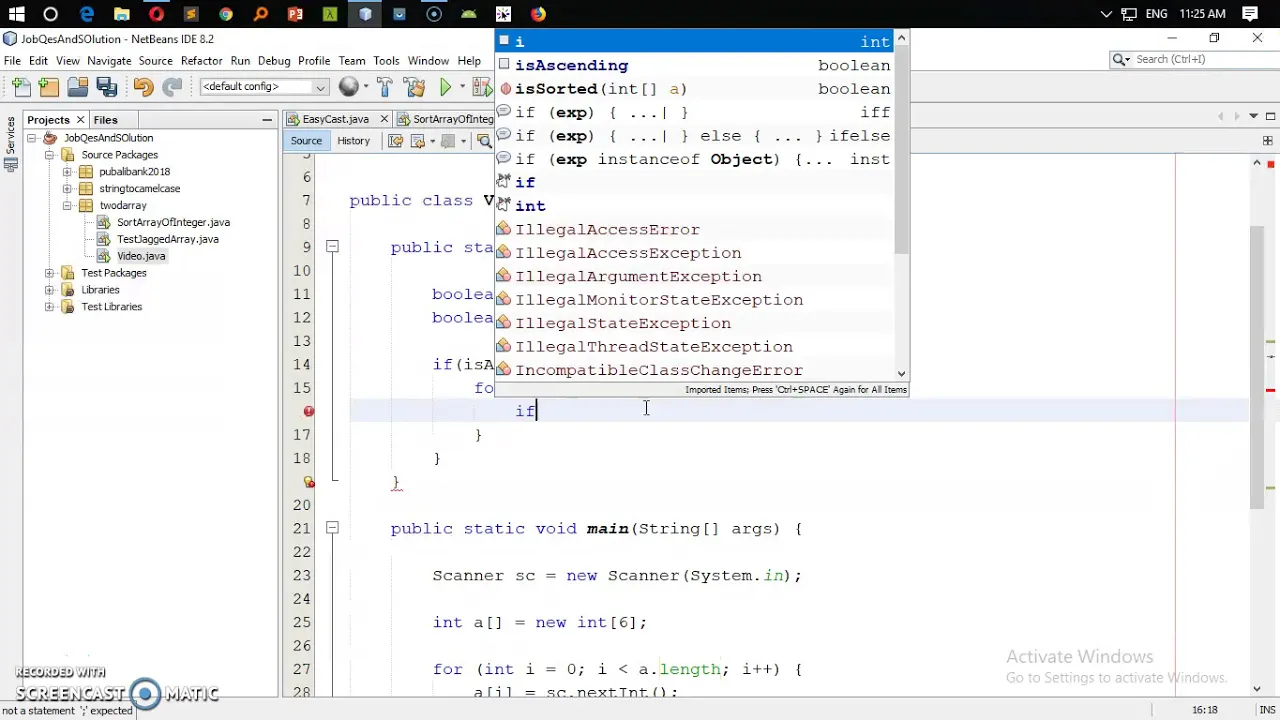This screenshot has height=720, width=1280.
Task: Click the Save All toolbar icon
Action: (107, 87)
